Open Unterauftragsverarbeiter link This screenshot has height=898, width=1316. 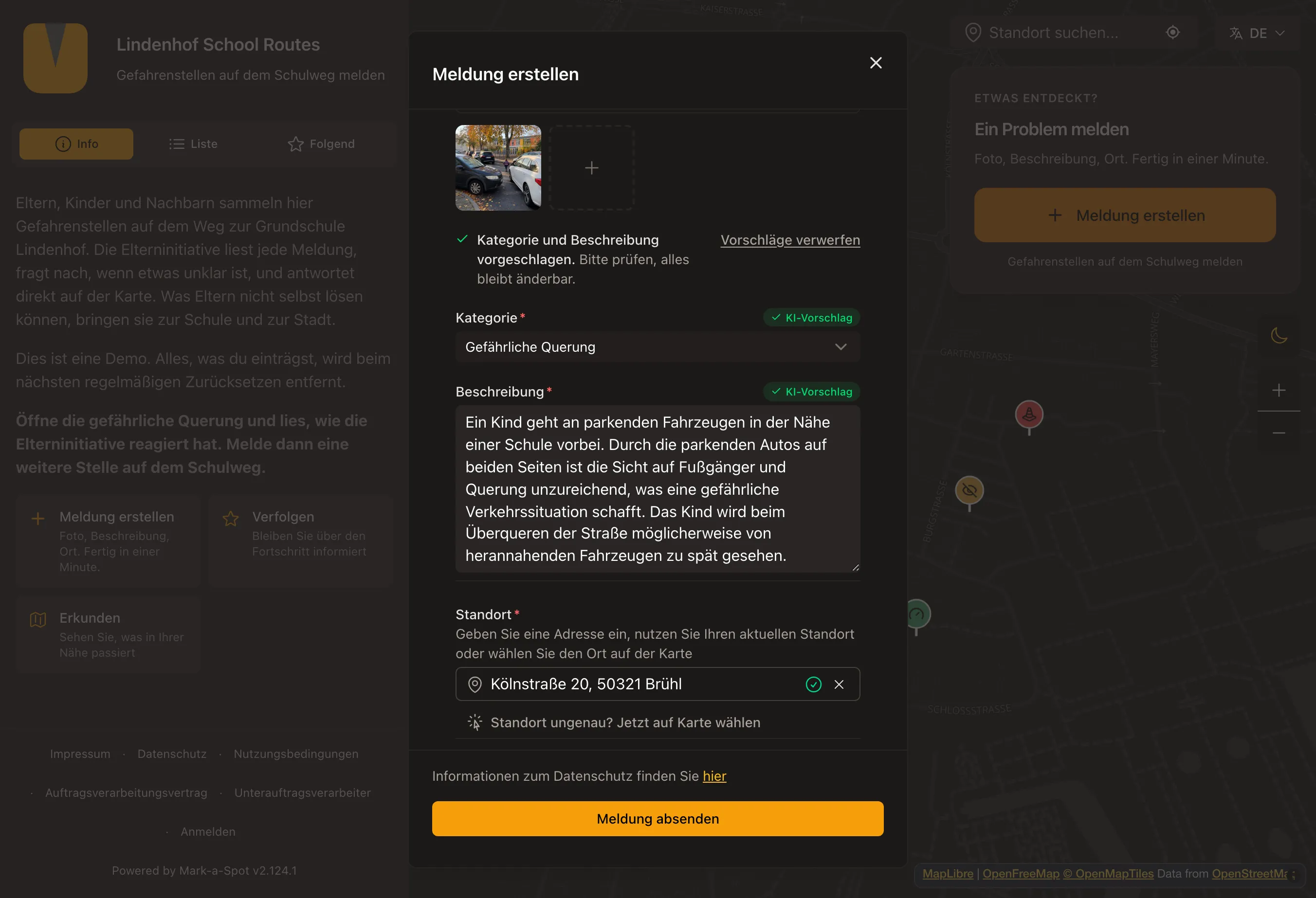(302, 793)
